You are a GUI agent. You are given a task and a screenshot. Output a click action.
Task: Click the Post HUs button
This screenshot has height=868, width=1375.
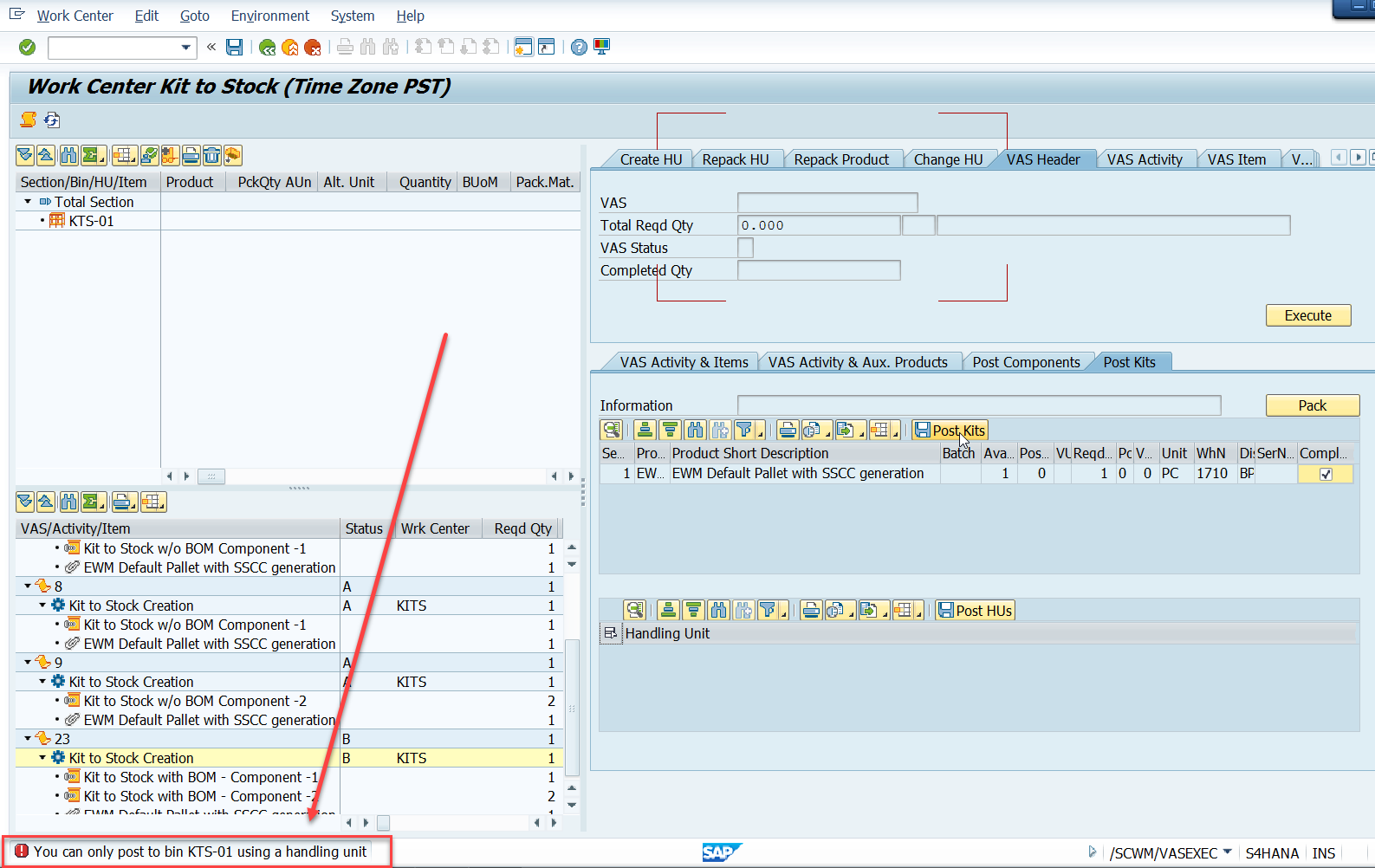pos(975,611)
